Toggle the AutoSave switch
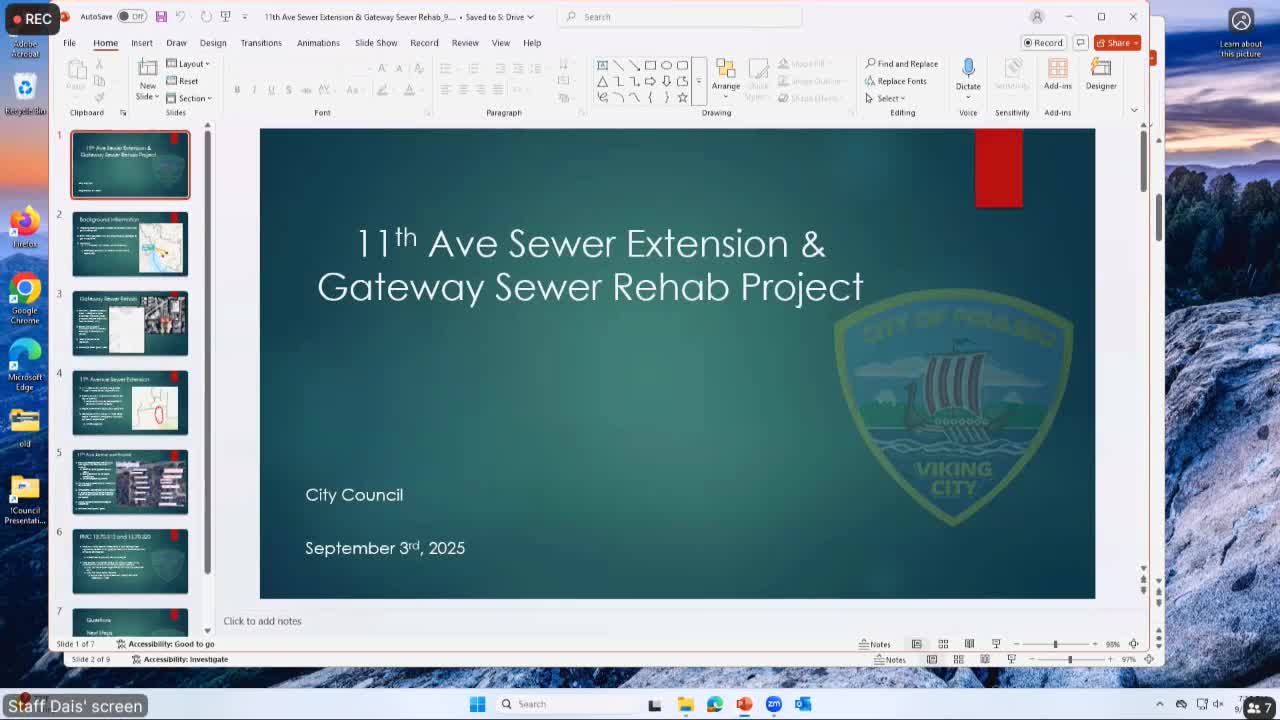This screenshot has height=720, width=1280. point(131,16)
